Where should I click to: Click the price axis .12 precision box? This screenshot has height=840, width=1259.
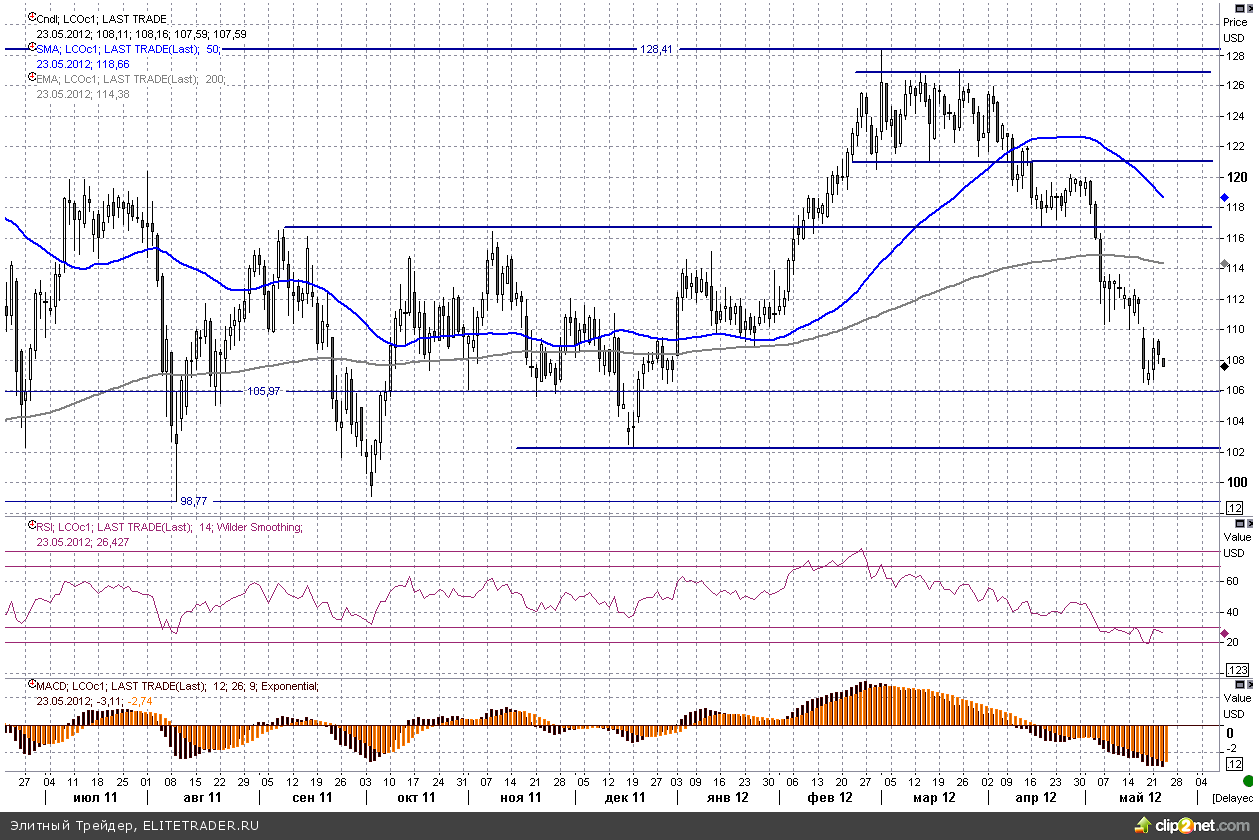[x=1234, y=510]
